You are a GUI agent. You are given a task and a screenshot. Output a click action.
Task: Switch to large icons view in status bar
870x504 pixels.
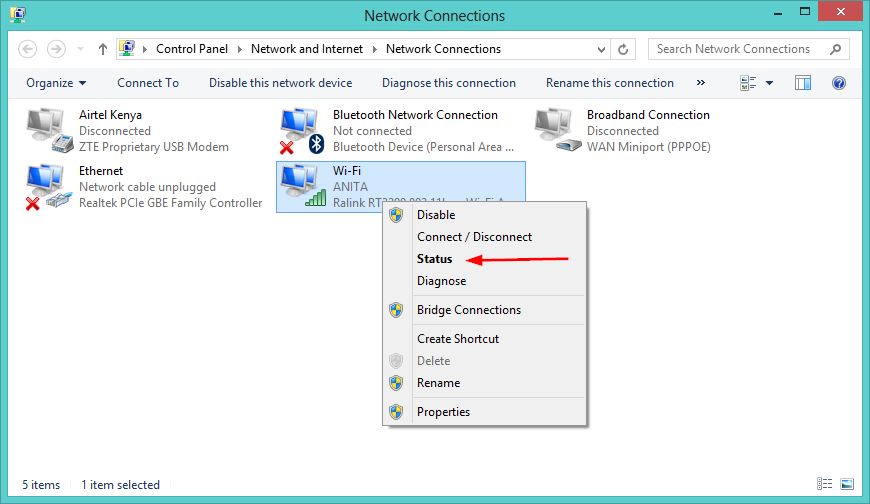pyautogui.click(x=847, y=485)
